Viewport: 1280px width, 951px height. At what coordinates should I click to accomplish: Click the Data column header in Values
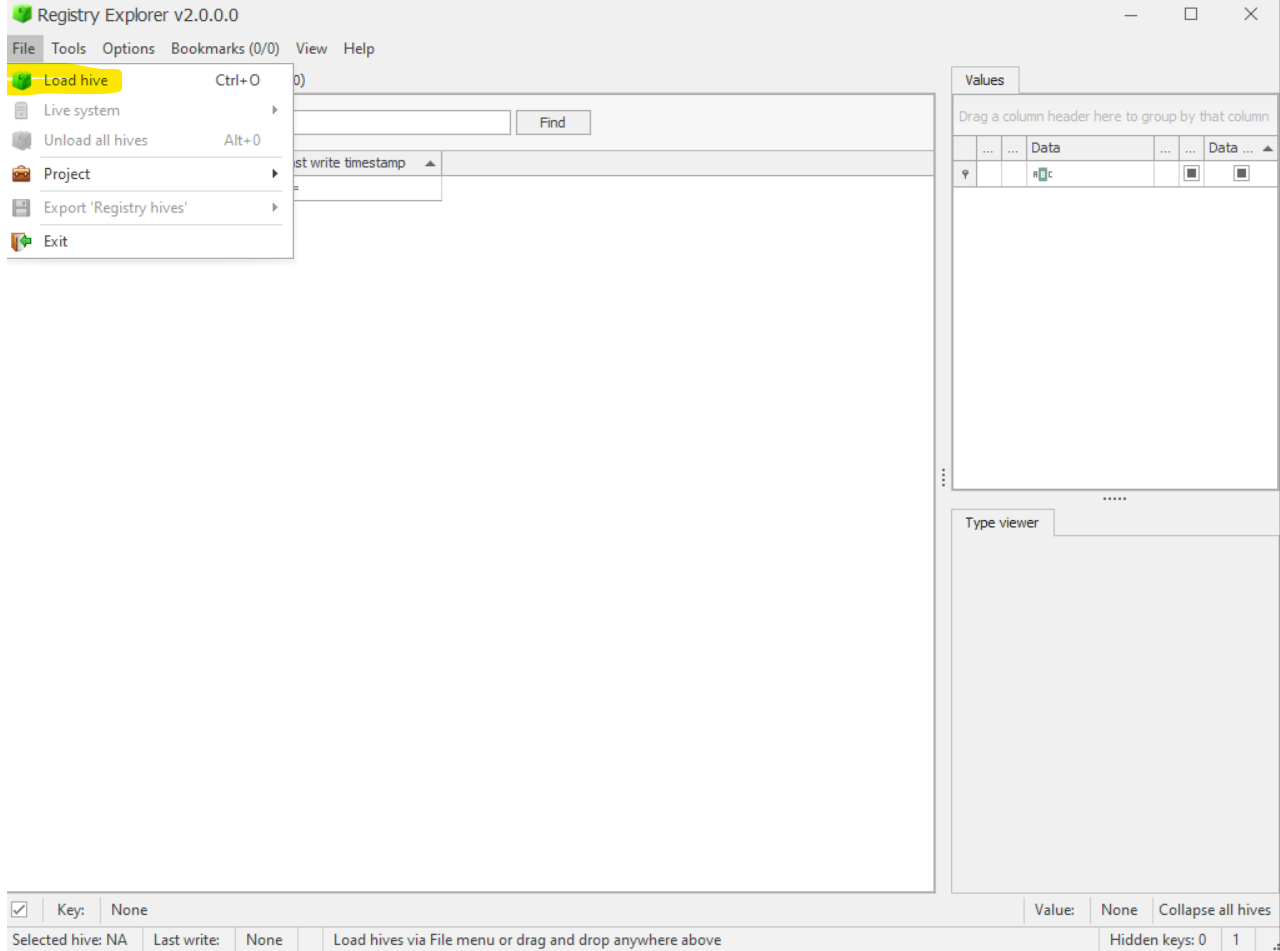[1090, 148]
